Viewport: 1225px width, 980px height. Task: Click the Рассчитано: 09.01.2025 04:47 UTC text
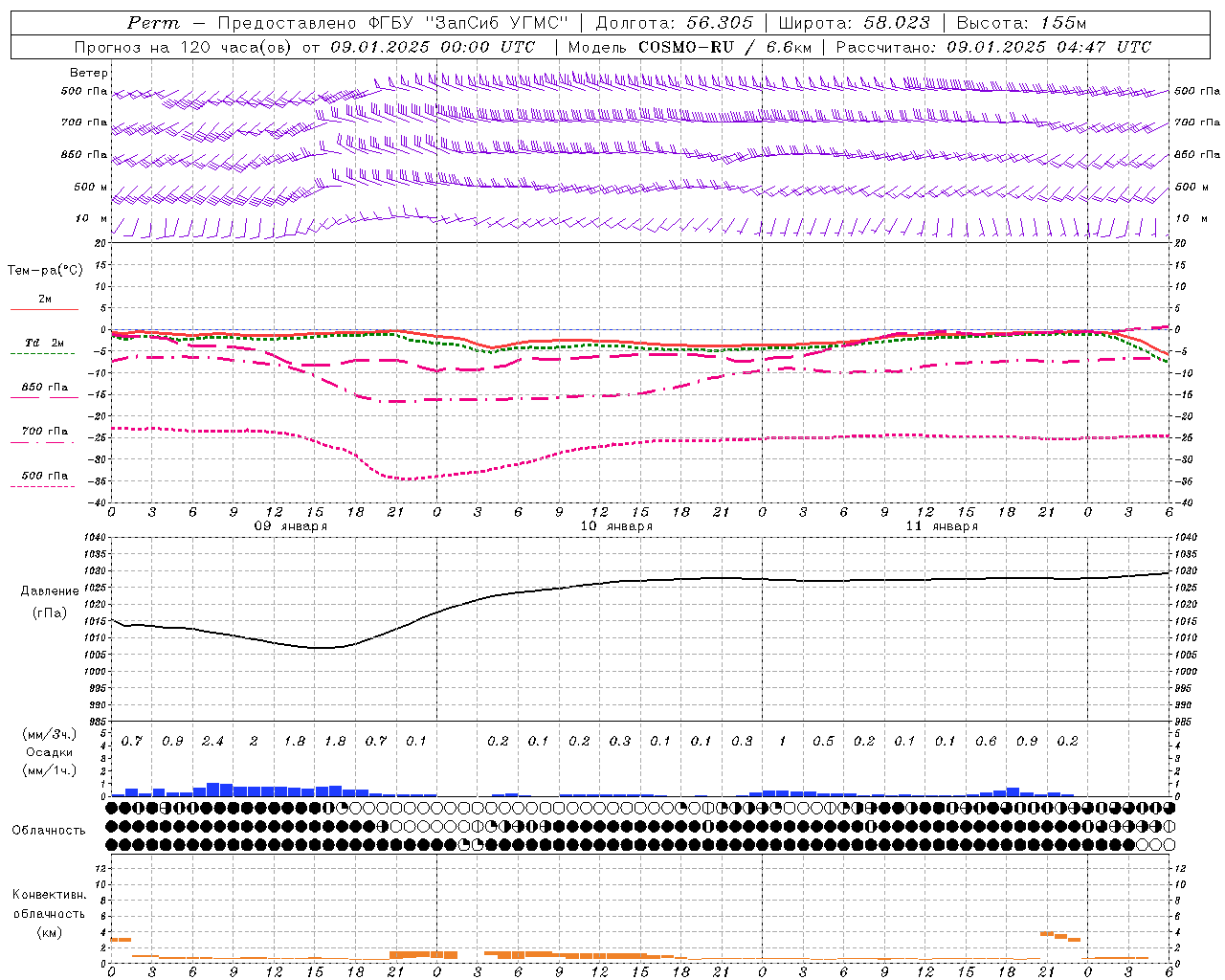pyautogui.click(x=993, y=47)
